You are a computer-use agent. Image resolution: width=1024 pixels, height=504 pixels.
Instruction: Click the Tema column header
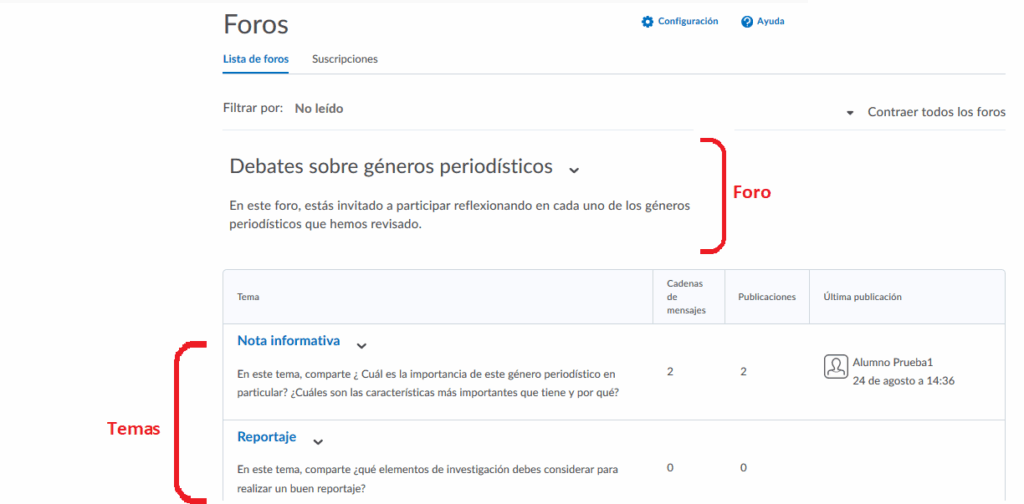(246, 297)
